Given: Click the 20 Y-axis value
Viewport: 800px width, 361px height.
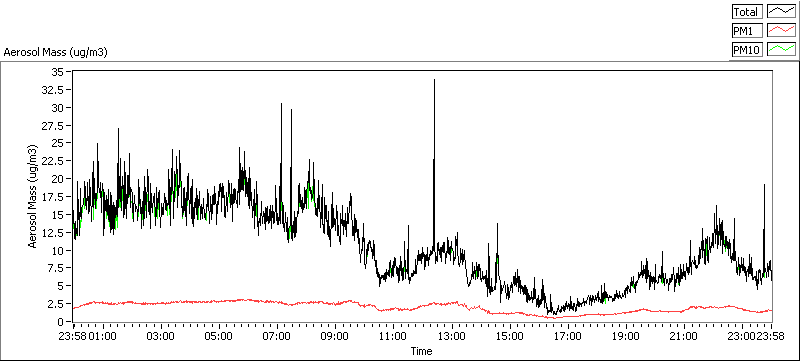Looking at the screenshot, I should (x=58, y=179).
